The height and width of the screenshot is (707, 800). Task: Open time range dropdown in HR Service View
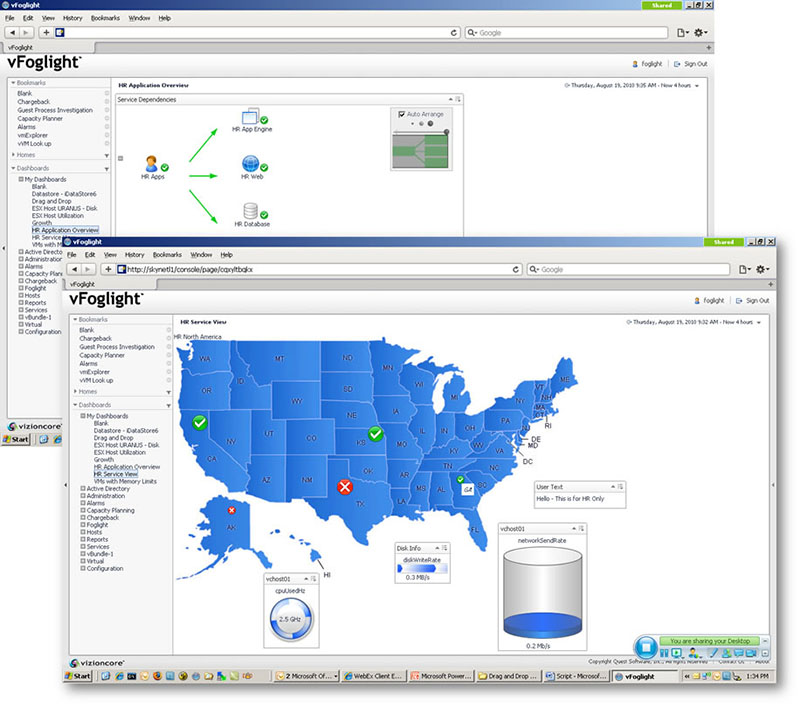pos(759,322)
